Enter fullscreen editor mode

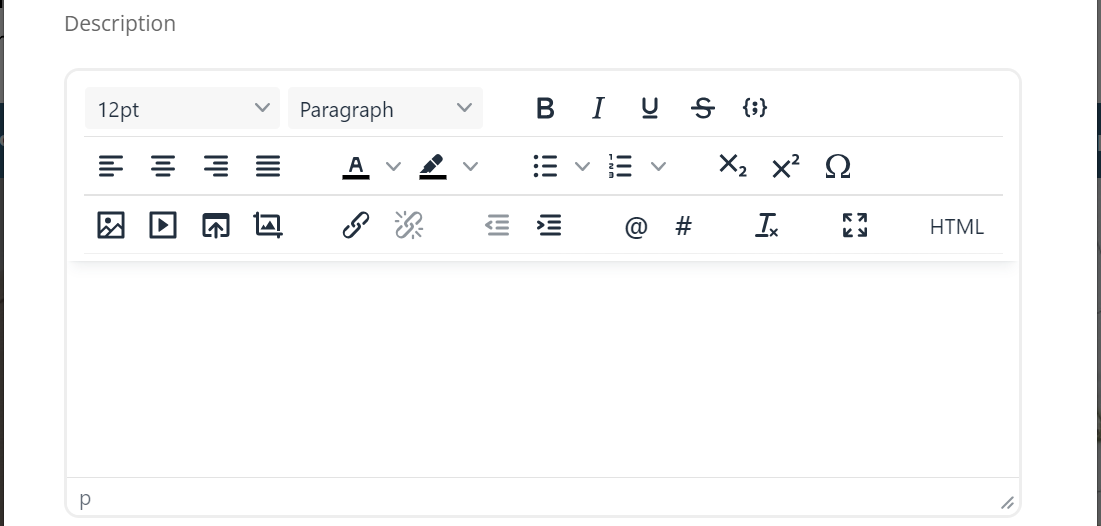coord(855,226)
